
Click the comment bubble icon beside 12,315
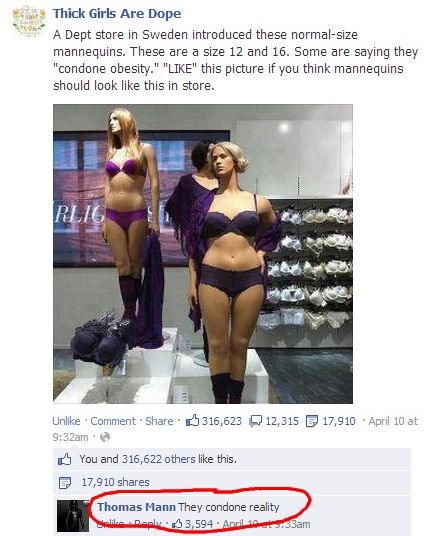(x=256, y=421)
